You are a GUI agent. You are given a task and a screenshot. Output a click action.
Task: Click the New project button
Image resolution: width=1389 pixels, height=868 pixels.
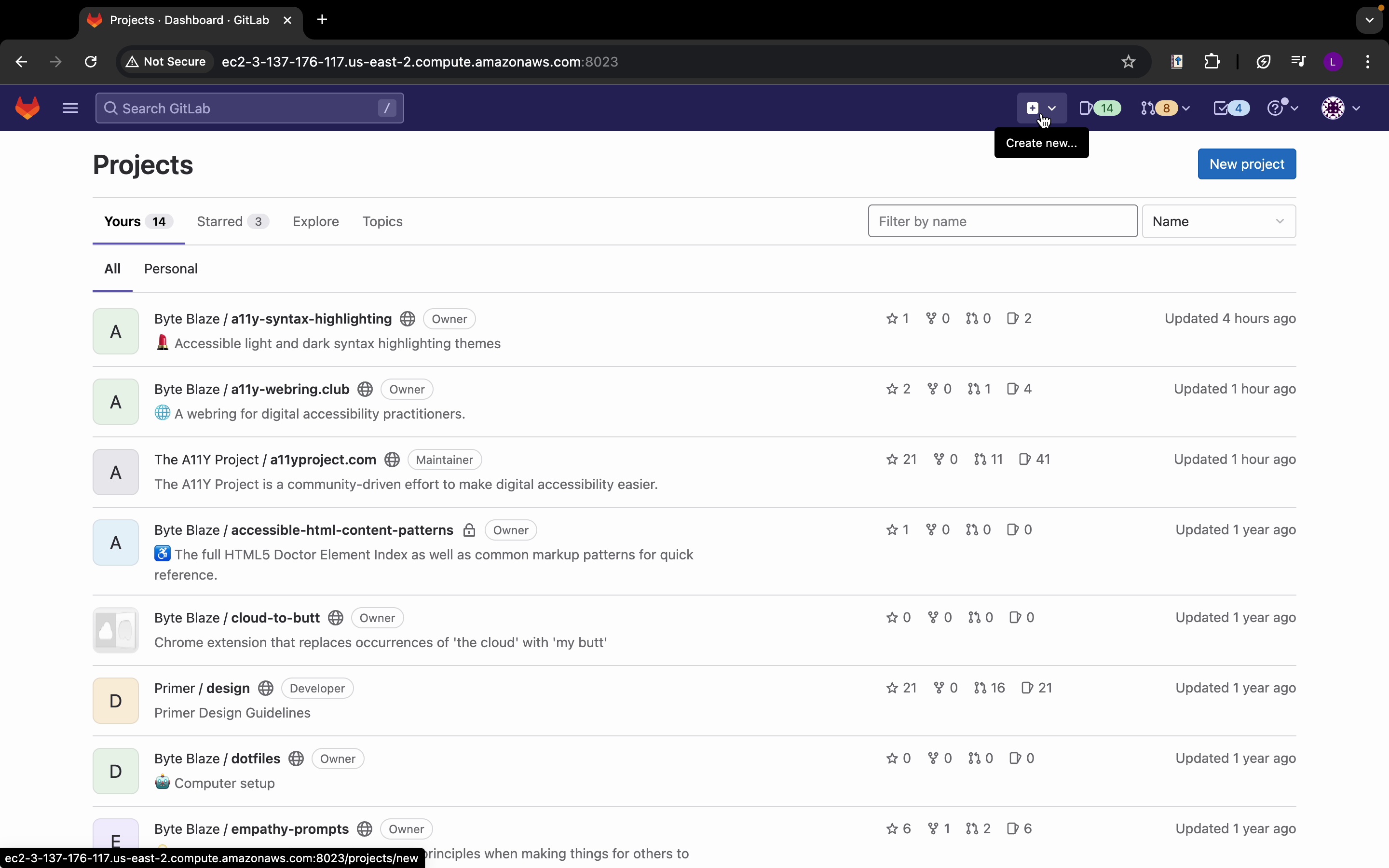[1247, 164]
